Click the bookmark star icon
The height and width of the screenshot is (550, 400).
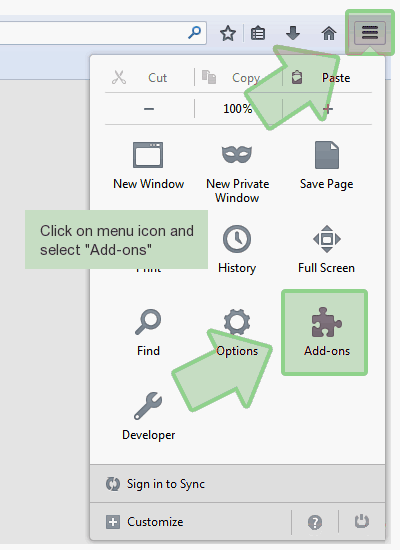pyautogui.click(x=228, y=33)
